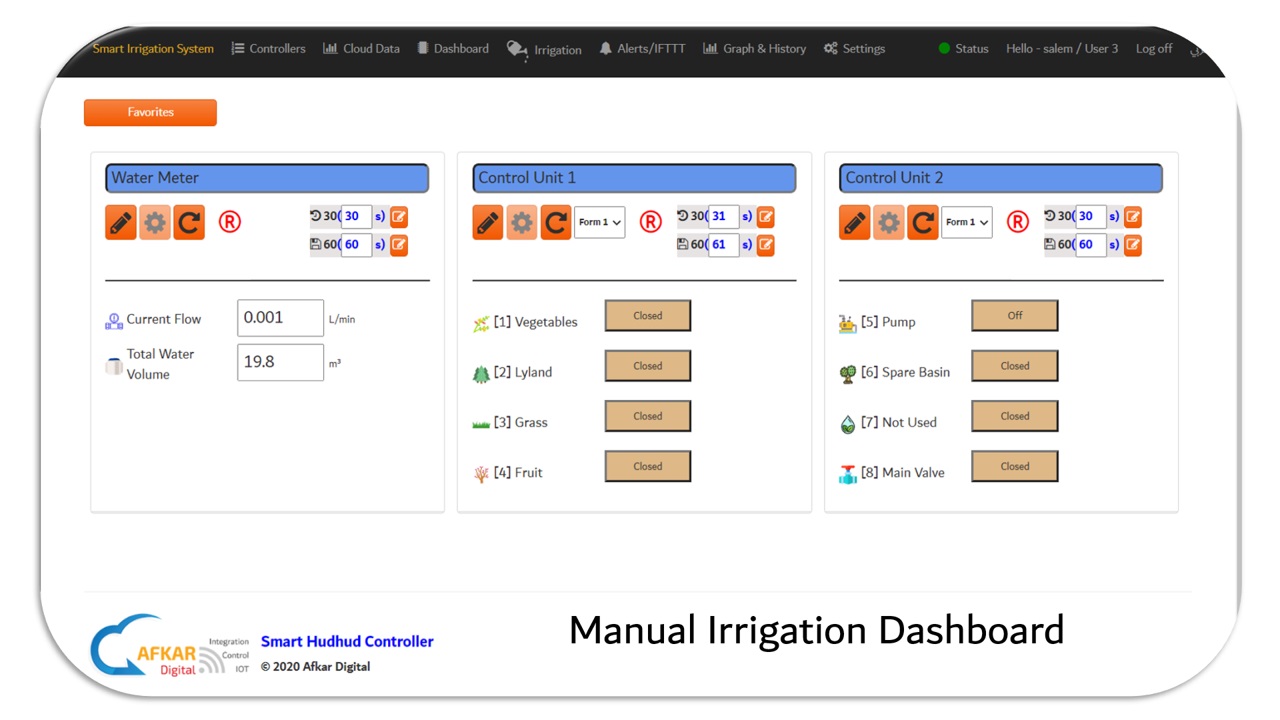Click edit icon beside Control Unit 1 61s field
This screenshot has width=1280, height=720.
(766, 244)
